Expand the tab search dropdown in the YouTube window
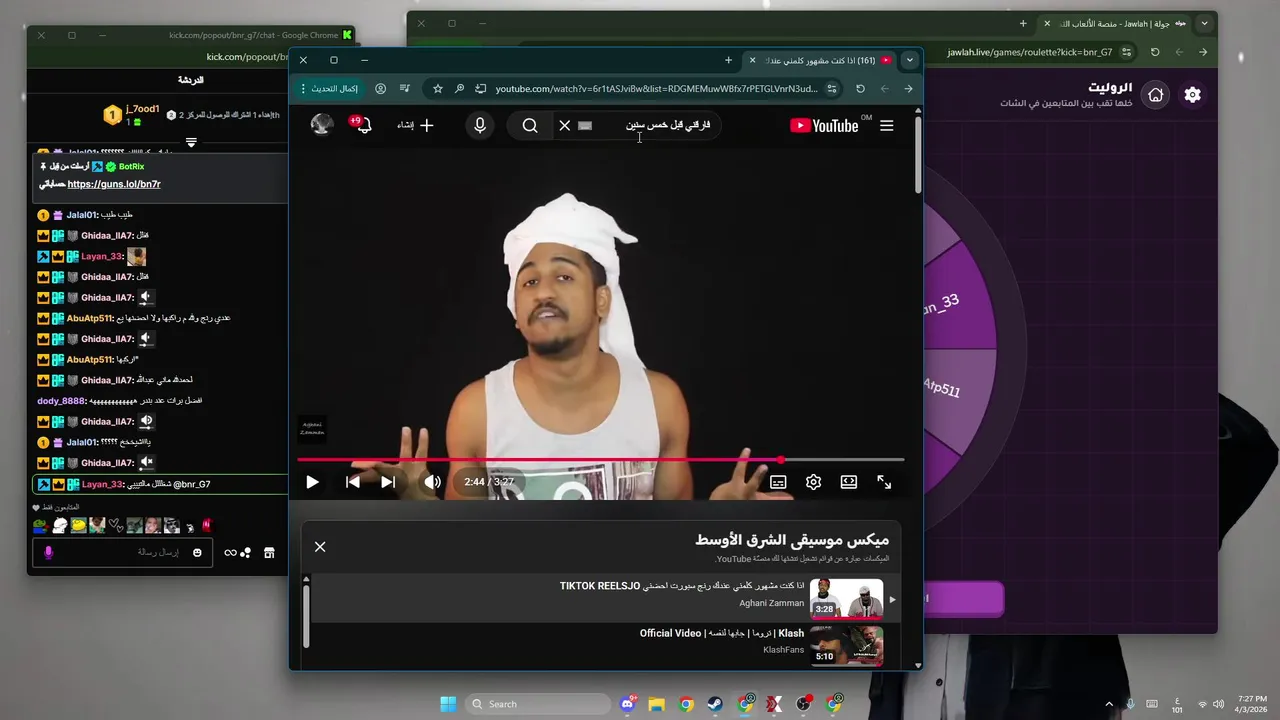Viewport: 1280px width, 720px height. click(x=909, y=61)
